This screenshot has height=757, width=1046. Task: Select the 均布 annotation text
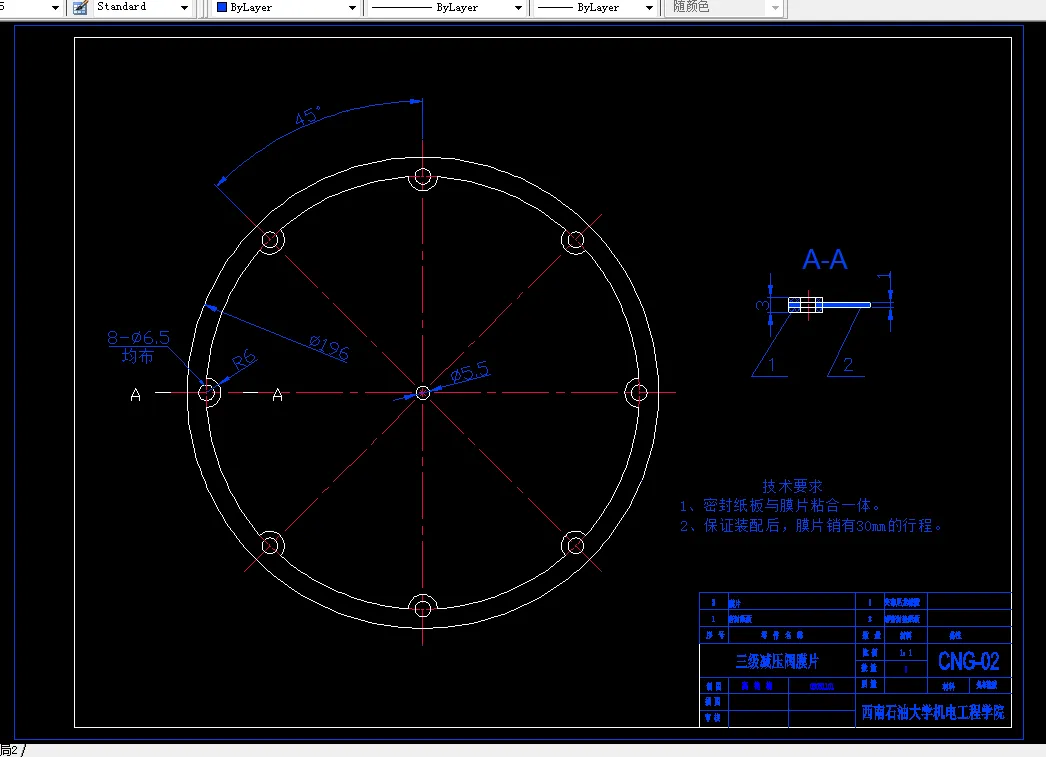pyautogui.click(x=137, y=356)
